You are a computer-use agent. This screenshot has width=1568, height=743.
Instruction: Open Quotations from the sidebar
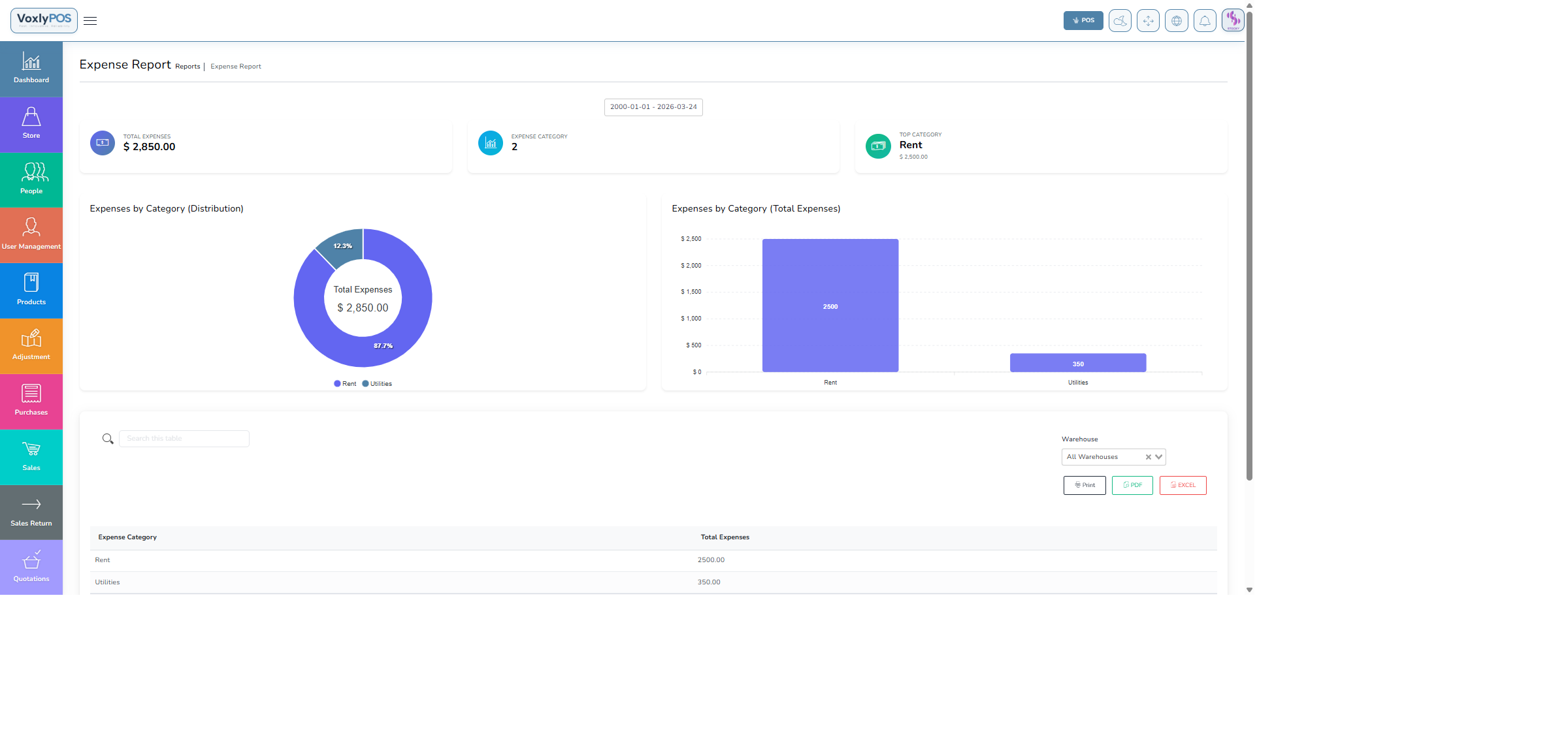coord(31,567)
